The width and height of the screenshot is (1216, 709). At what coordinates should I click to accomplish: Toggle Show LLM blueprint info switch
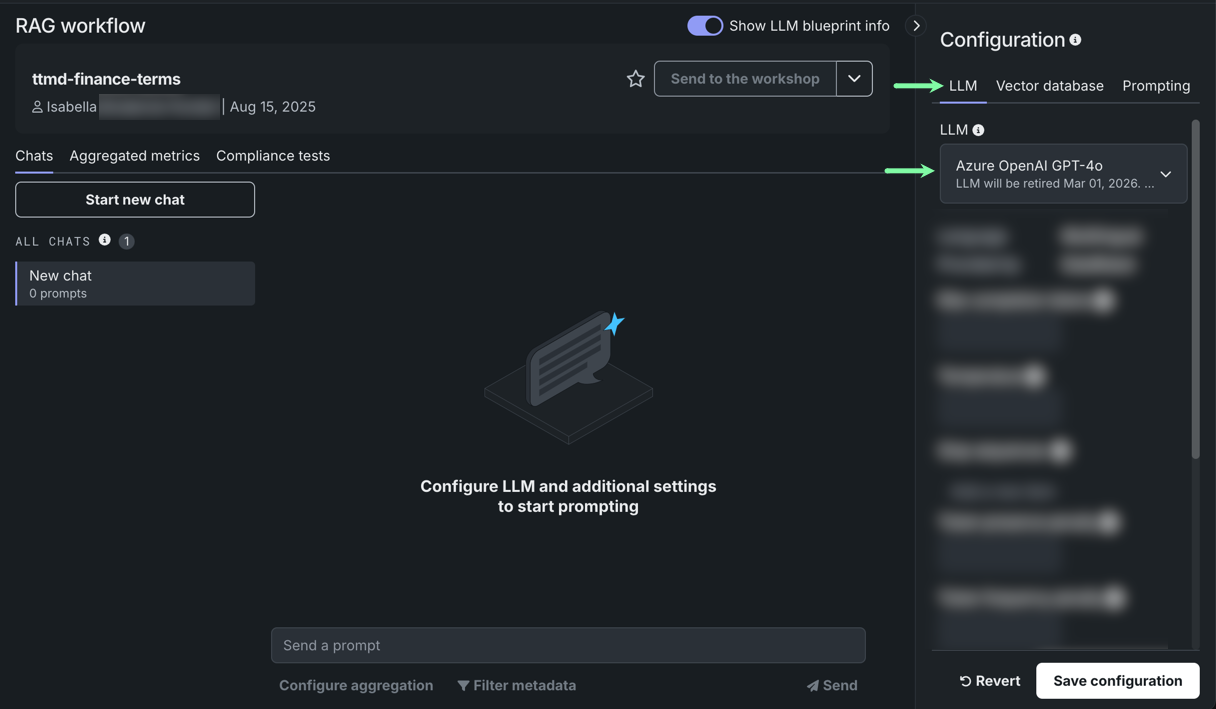point(704,26)
